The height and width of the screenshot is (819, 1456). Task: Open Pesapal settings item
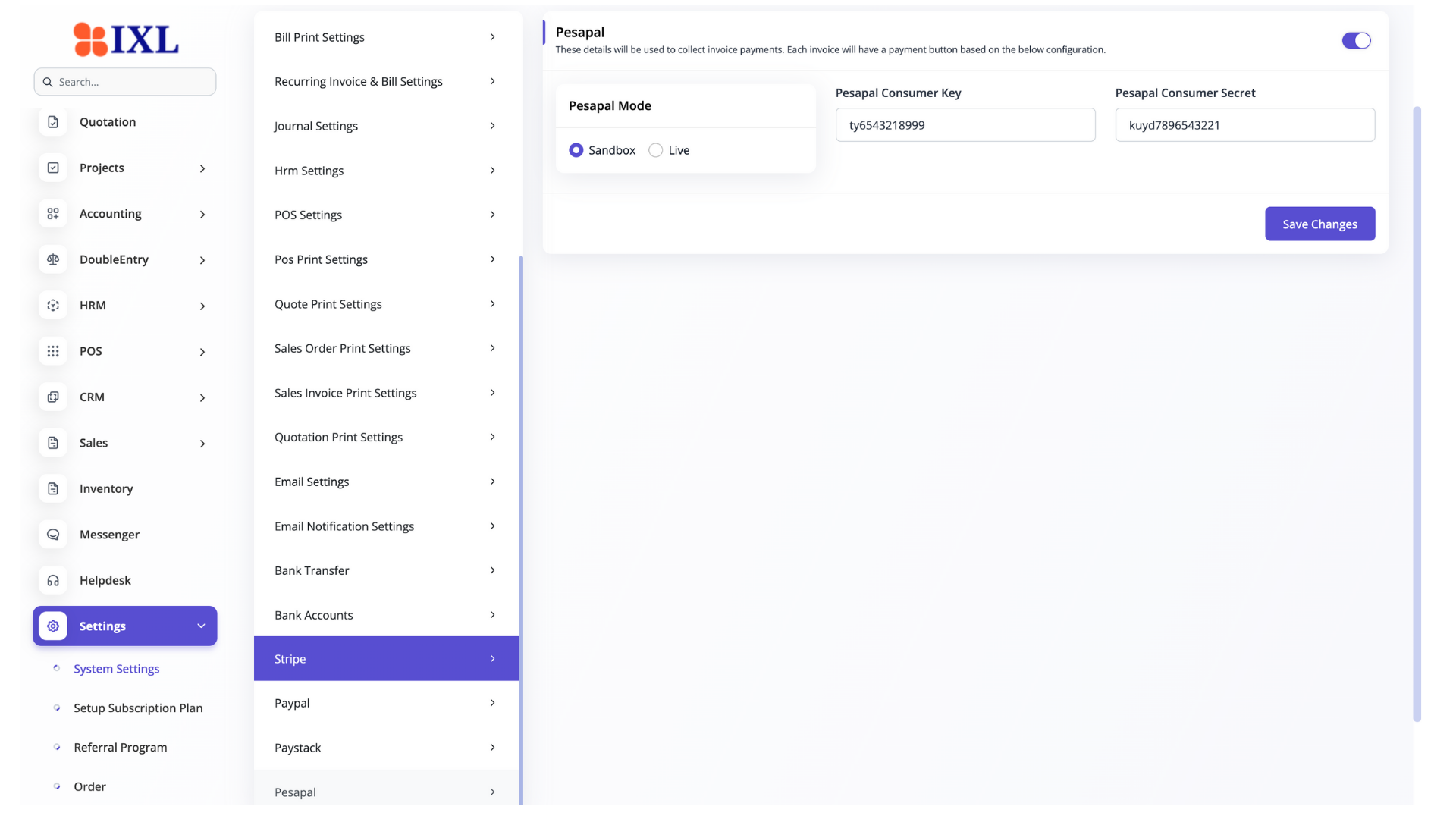click(386, 789)
